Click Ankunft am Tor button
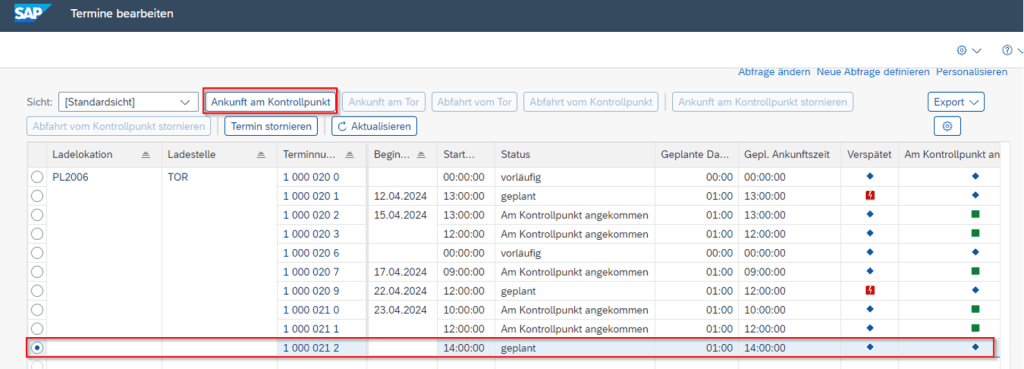Image resolution: width=1024 pixels, height=369 pixels. click(384, 102)
